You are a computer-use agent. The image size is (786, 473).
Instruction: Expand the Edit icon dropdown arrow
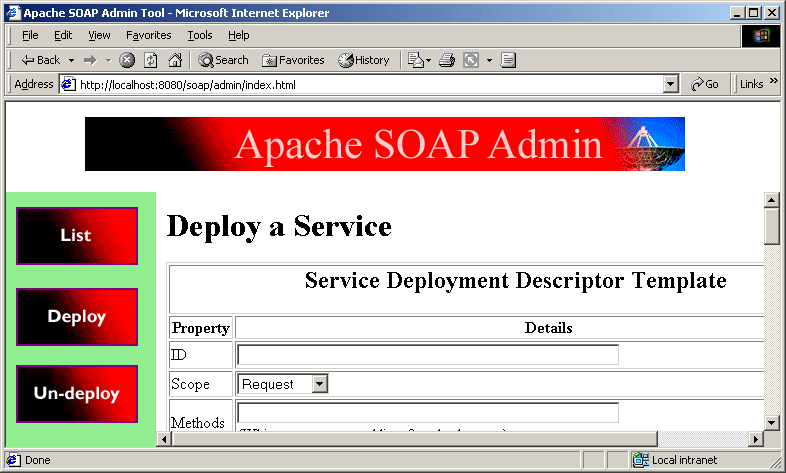click(489, 61)
